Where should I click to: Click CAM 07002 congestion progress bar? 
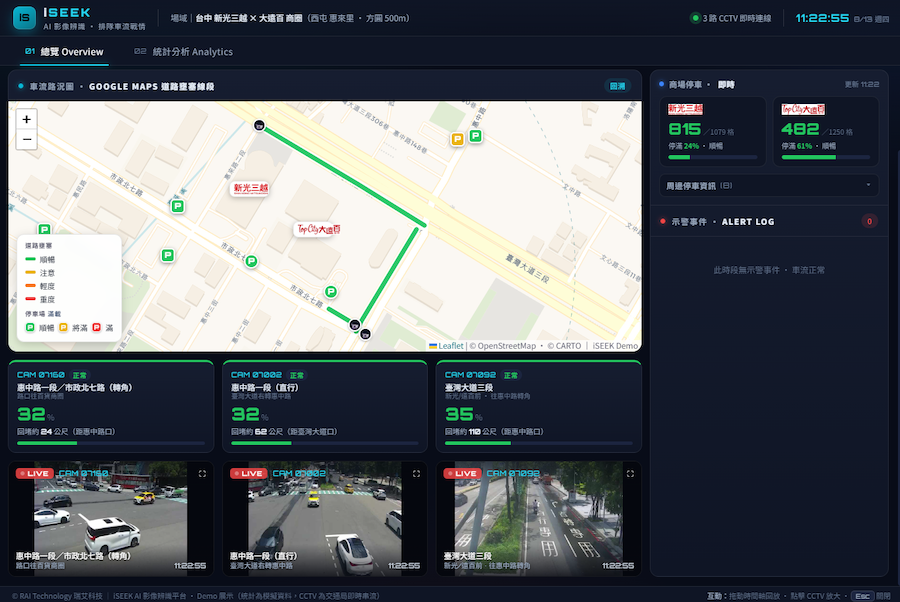coord(325,443)
